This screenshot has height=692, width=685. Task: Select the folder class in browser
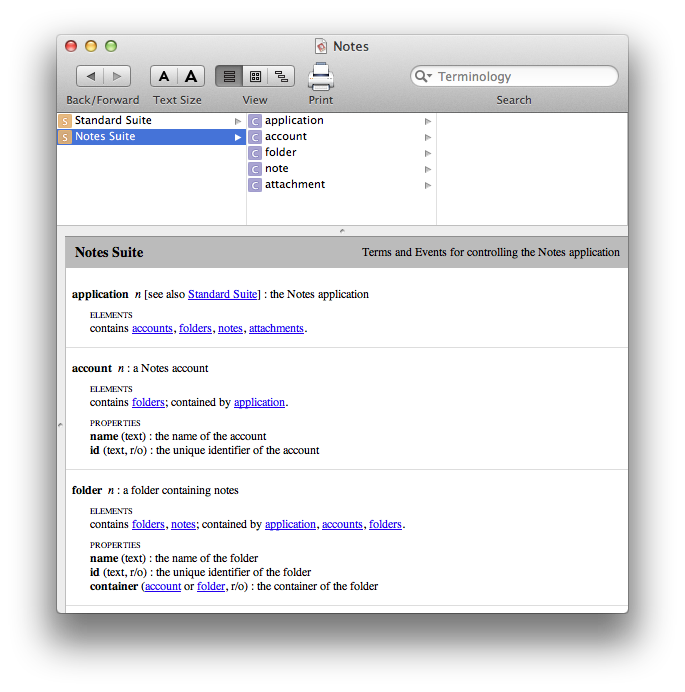[341, 153]
